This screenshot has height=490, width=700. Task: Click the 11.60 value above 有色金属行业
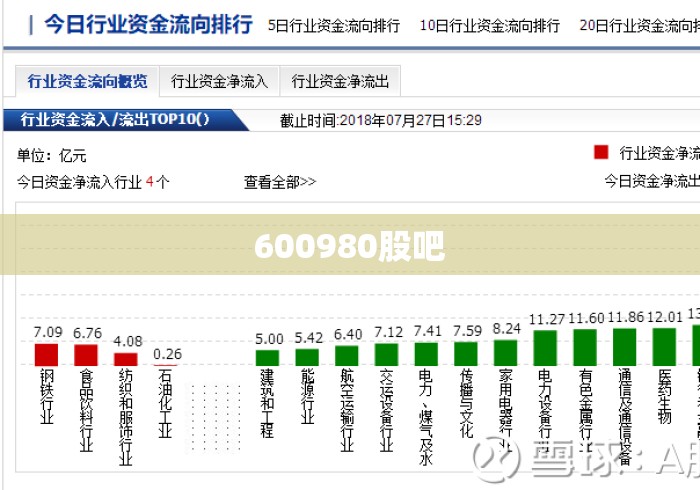click(x=586, y=318)
